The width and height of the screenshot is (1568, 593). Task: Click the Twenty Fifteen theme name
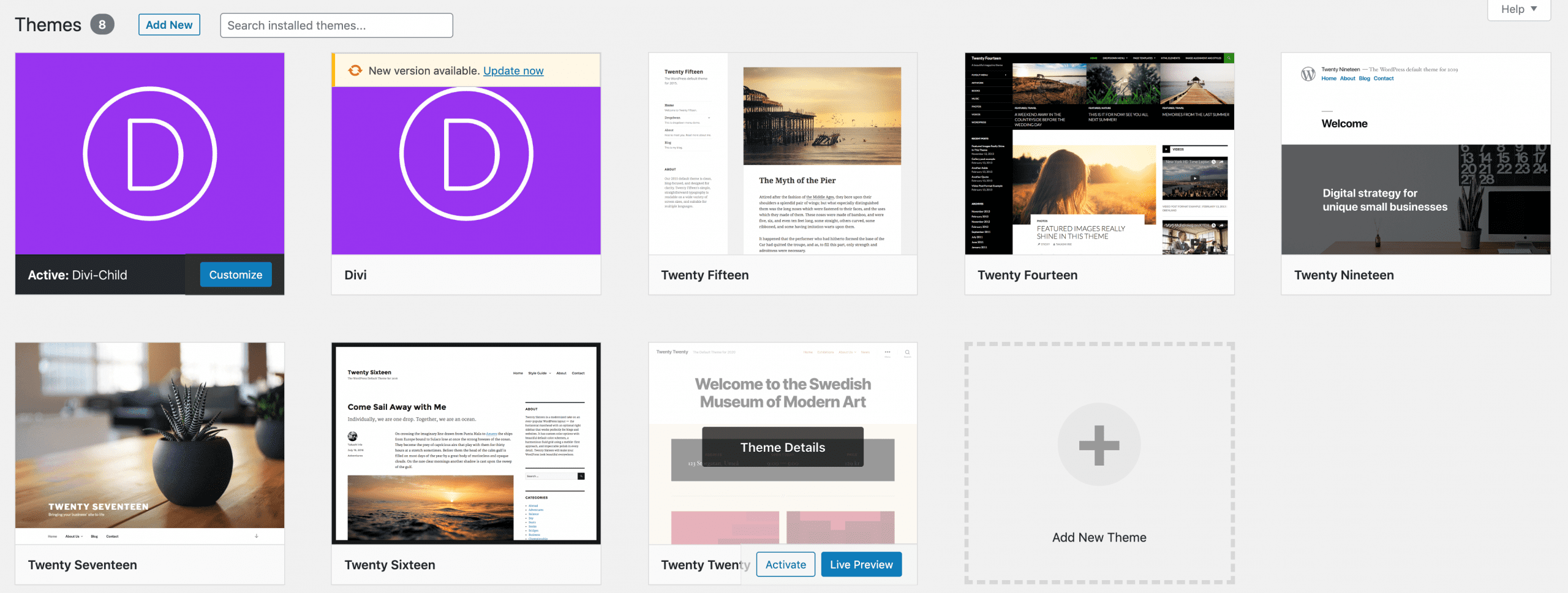point(705,275)
